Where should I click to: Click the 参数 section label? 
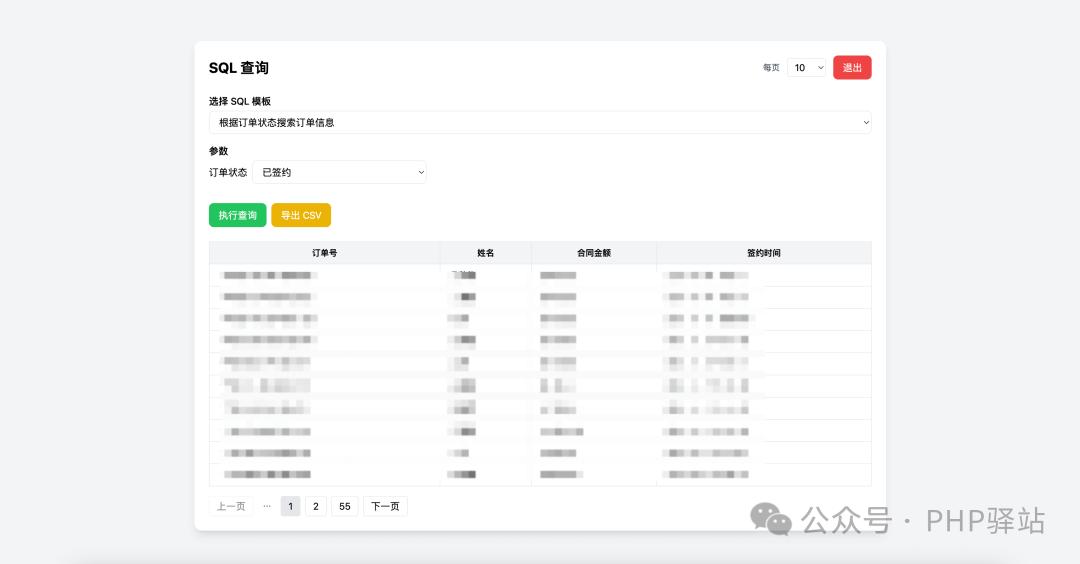pyautogui.click(x=218, y=151)
